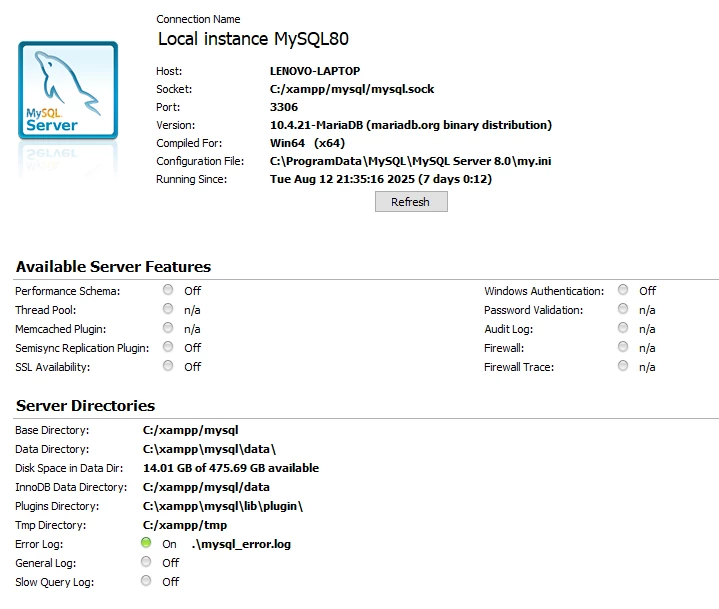Click the Slow Query Log status indicator

tap(146, 581)
